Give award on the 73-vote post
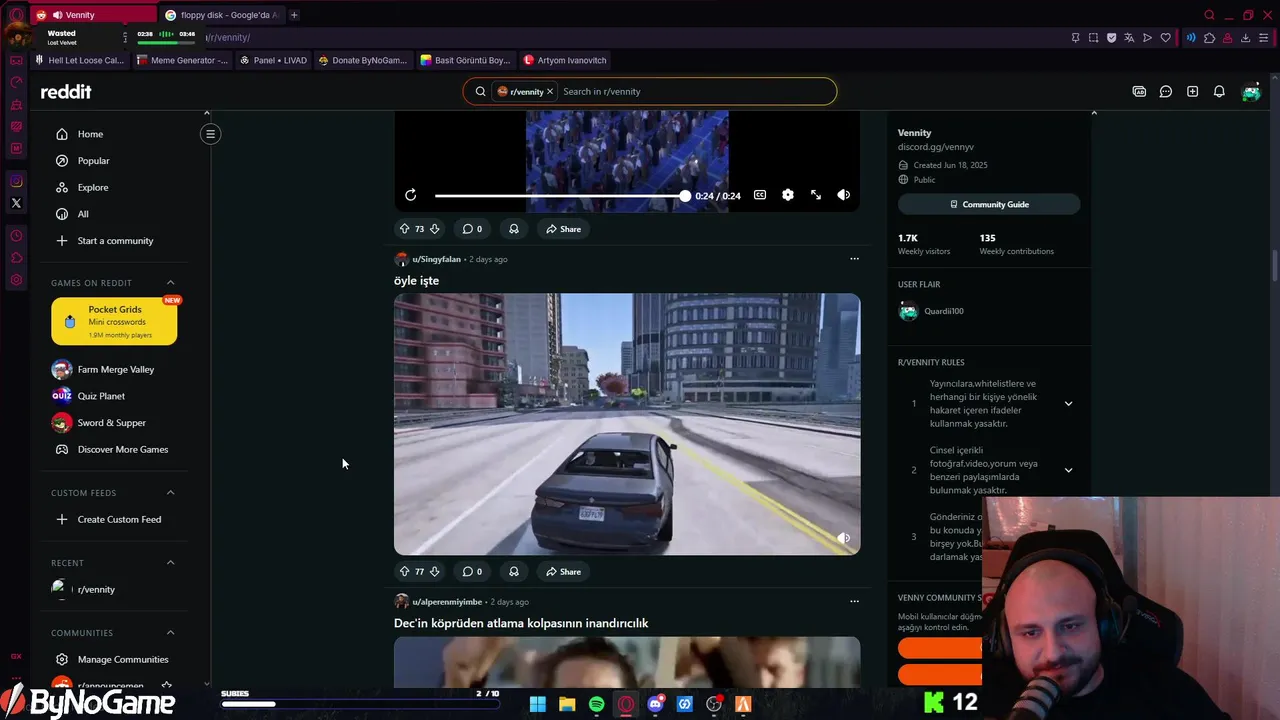1280x720 pixels. click(x=514, y=229)
